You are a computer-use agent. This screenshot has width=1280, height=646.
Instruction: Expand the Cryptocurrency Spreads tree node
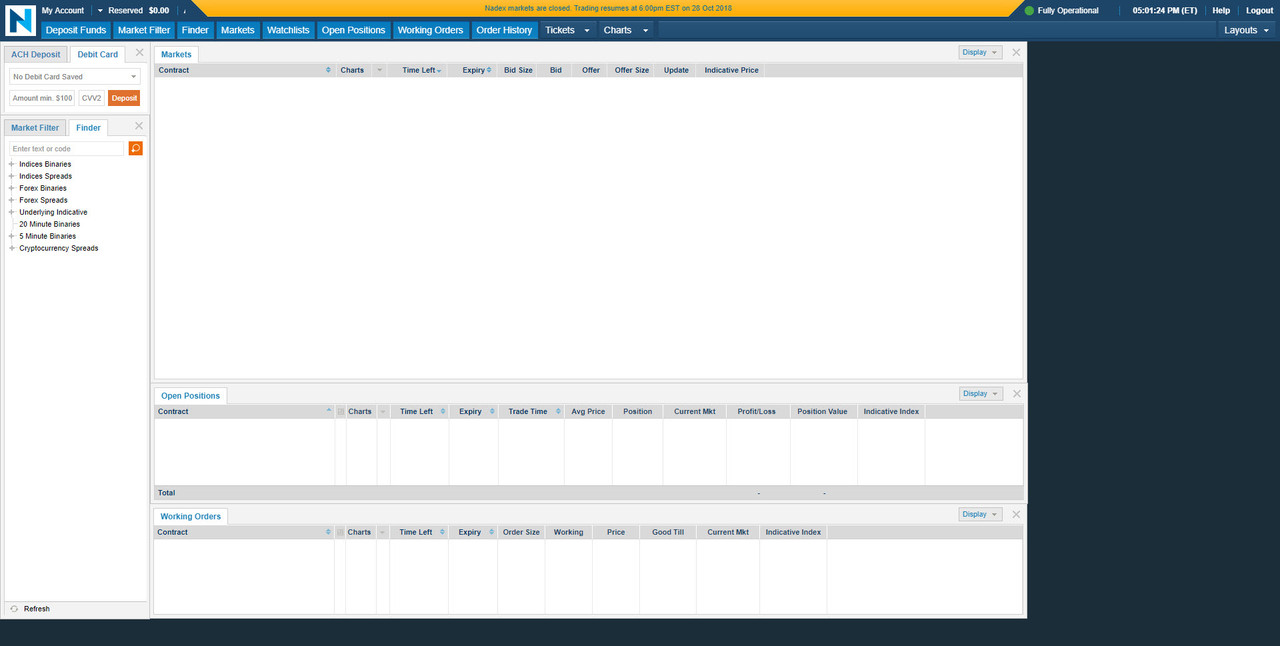[x=12, y=249]
